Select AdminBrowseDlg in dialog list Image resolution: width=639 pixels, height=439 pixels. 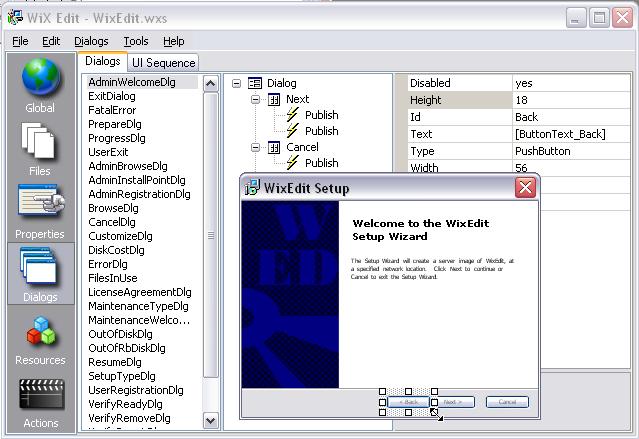[128, 166]
